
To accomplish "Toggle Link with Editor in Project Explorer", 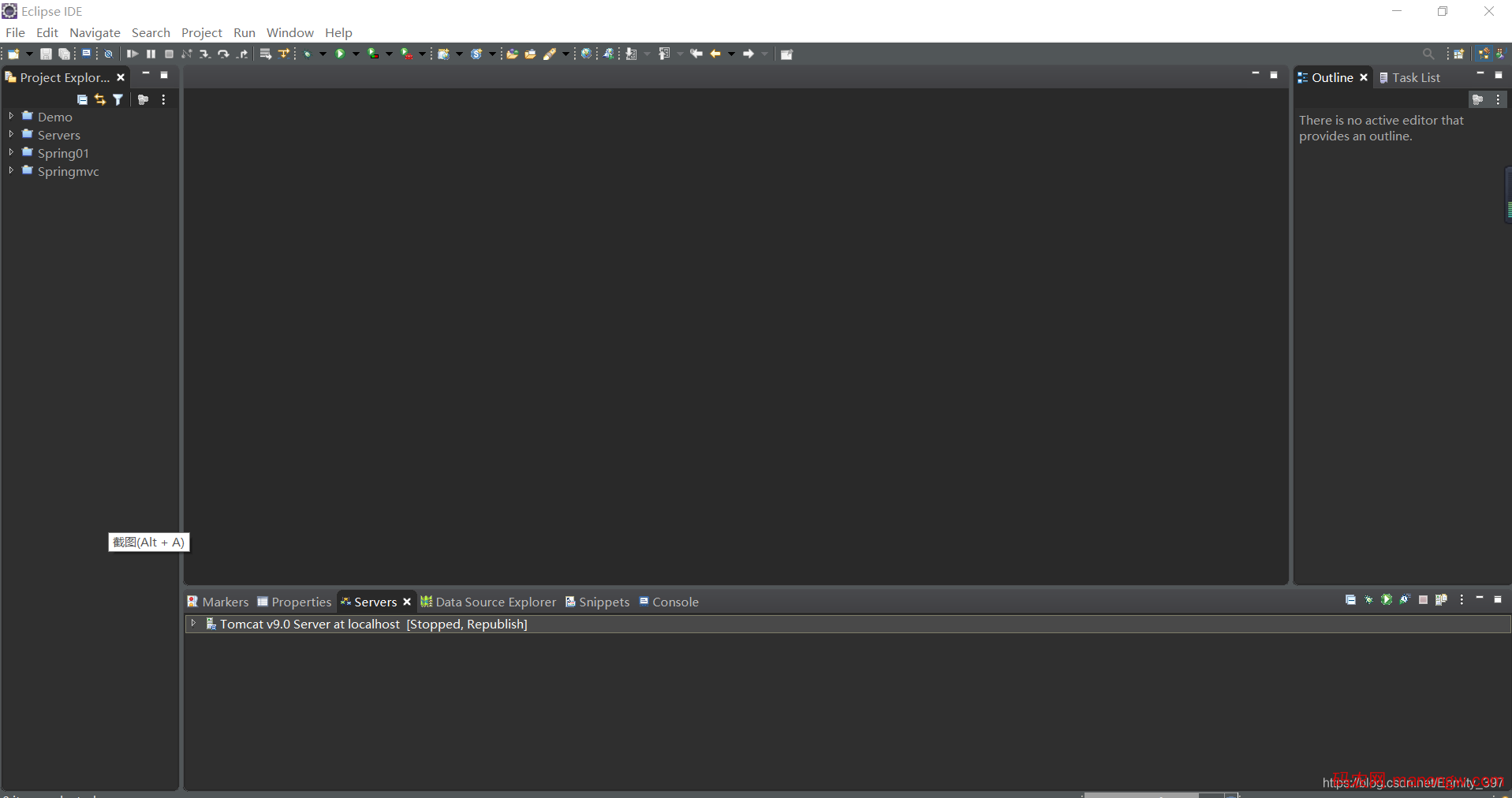I will 99,99.
